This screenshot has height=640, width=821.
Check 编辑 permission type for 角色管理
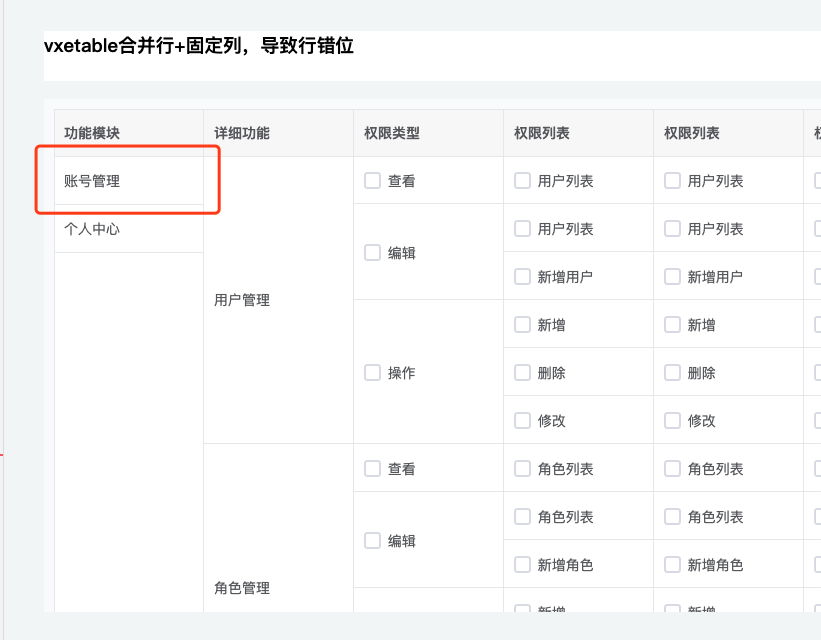[372, 540]
